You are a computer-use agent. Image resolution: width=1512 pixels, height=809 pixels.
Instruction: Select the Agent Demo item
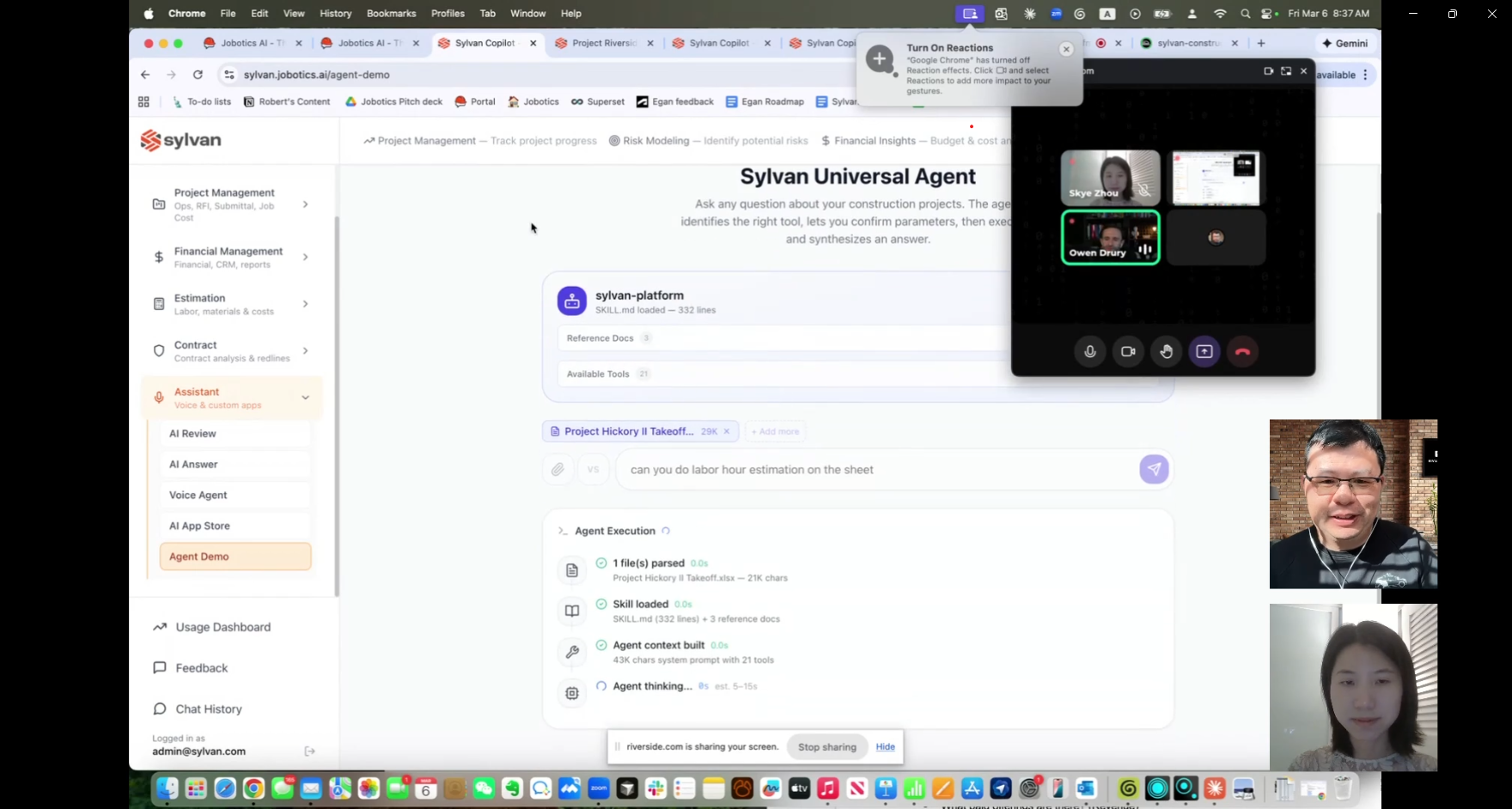coord(235,557)
